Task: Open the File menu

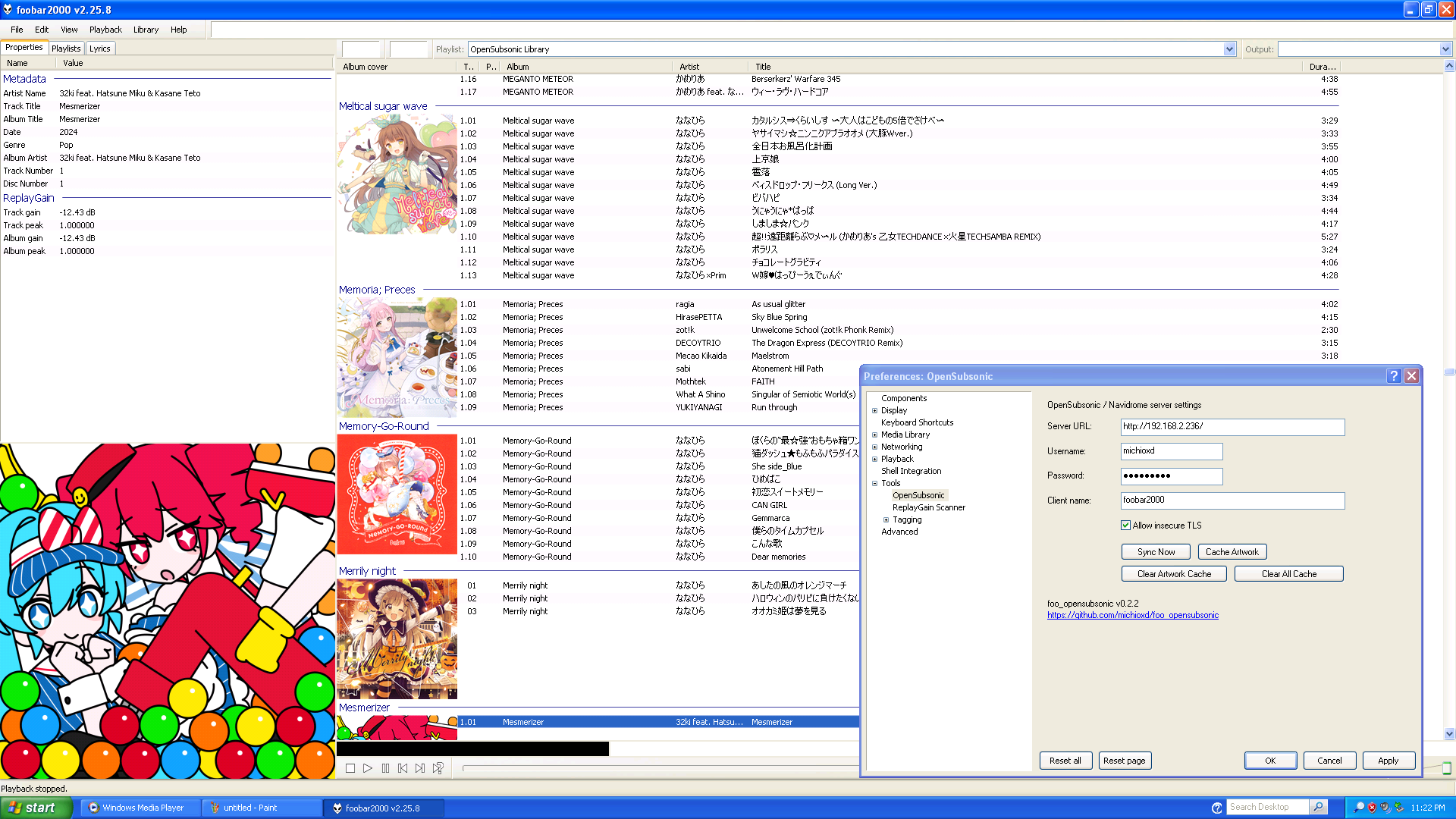Action: 17,30
